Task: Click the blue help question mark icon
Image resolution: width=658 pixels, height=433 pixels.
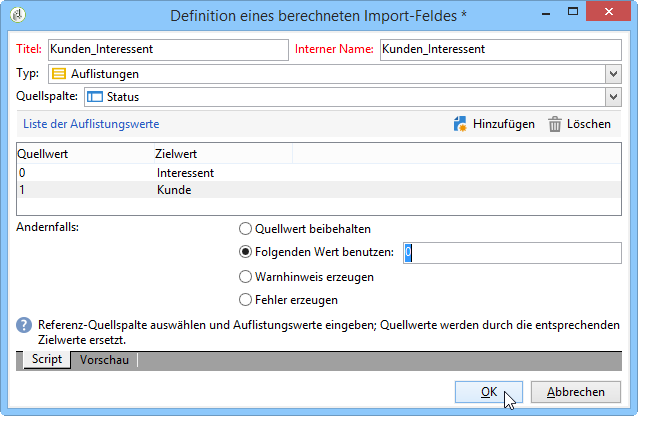Action: click(24, 325)
